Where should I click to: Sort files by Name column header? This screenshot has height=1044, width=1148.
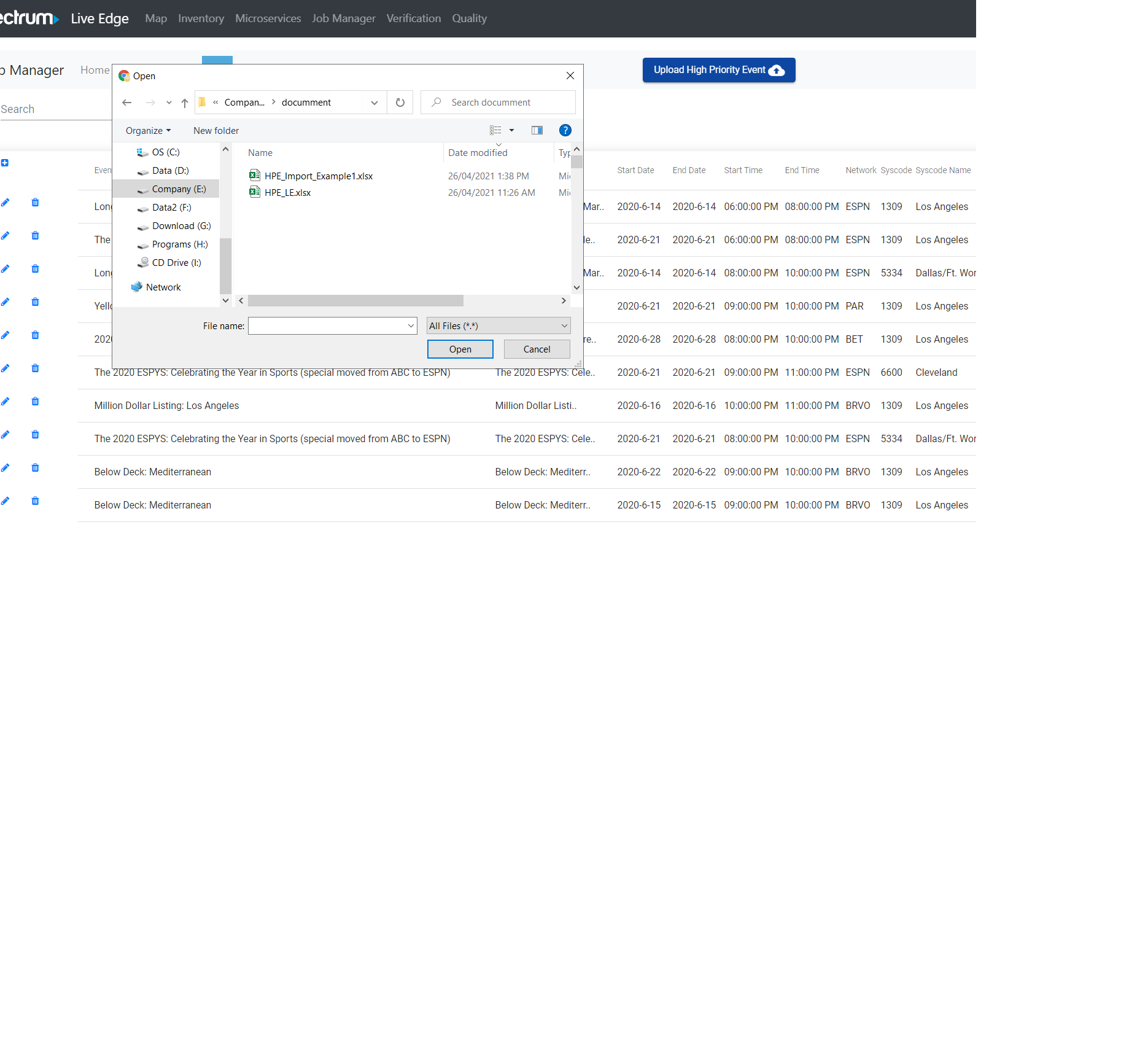260,153
